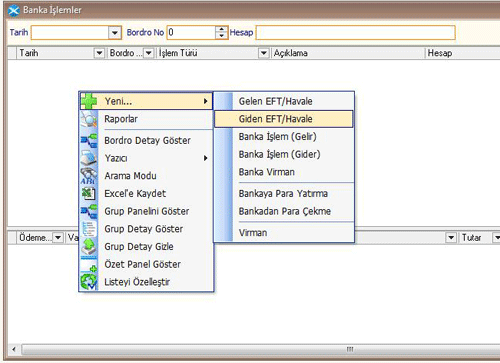Choose Banka İşlem (Gider)
500x363 pixels.
(x=284, y=154)
